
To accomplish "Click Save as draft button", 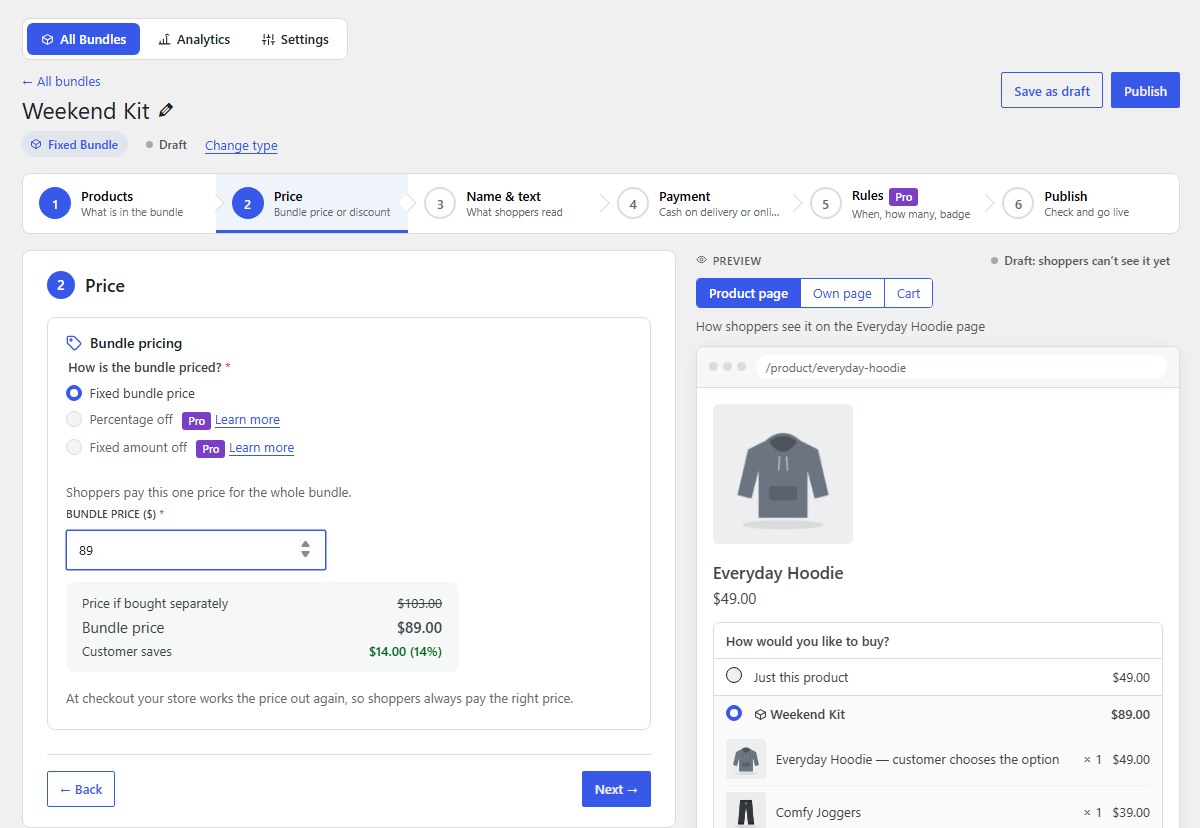I will pos(1052,91).
